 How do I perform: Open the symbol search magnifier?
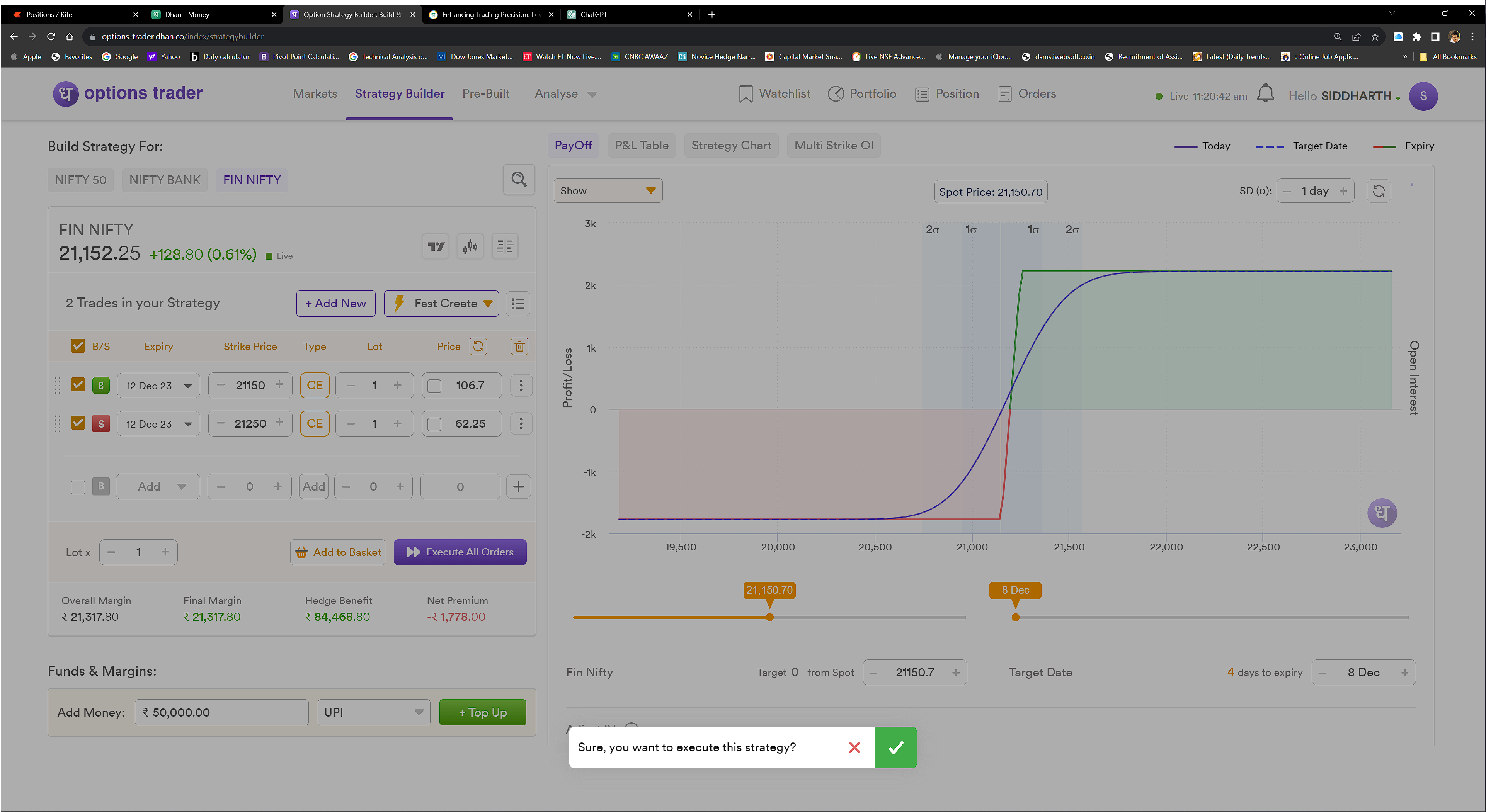(519, 179)
